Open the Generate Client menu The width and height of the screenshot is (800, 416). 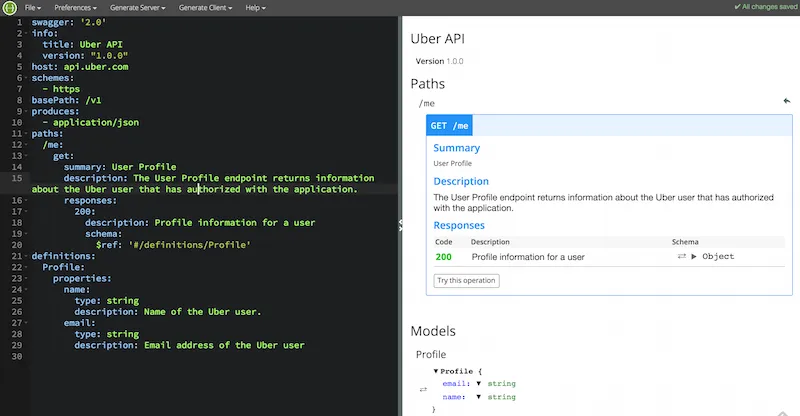pyautogui.click(x=205, y=8)
